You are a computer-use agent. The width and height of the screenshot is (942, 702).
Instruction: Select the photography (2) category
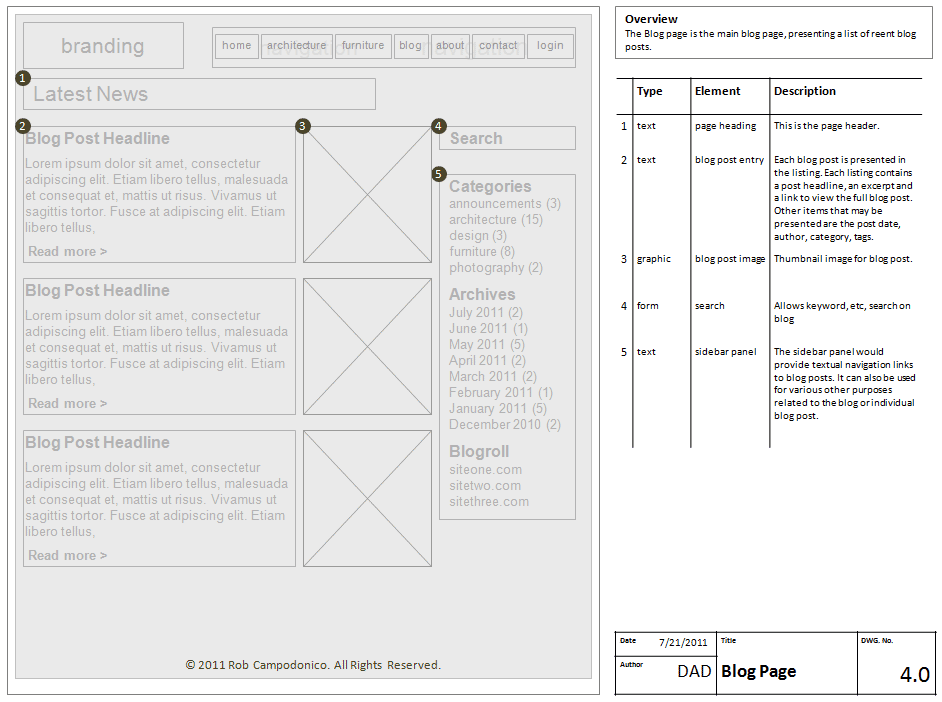tap(496, 268)
